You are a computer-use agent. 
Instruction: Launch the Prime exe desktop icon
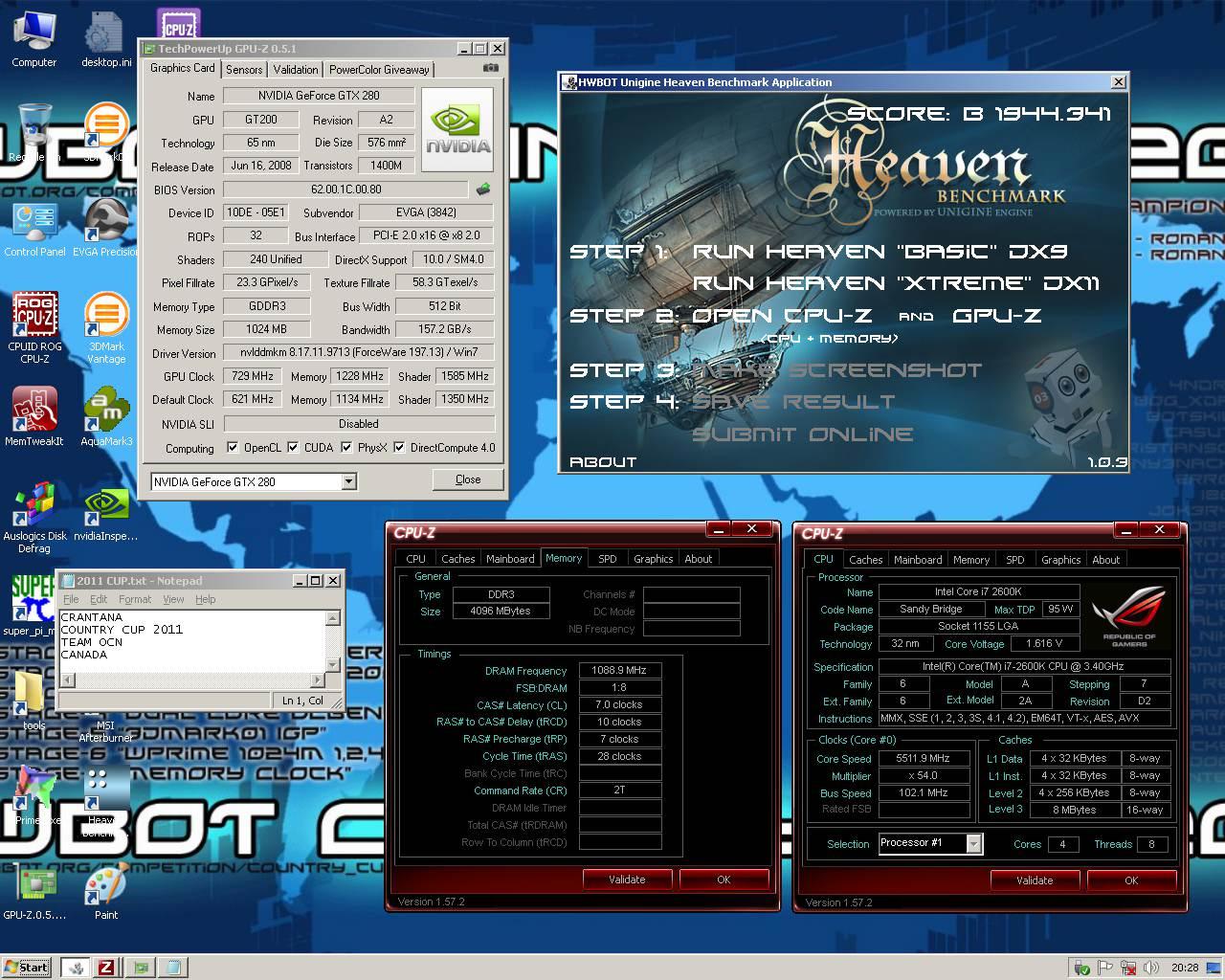click(x=34, y=796)
